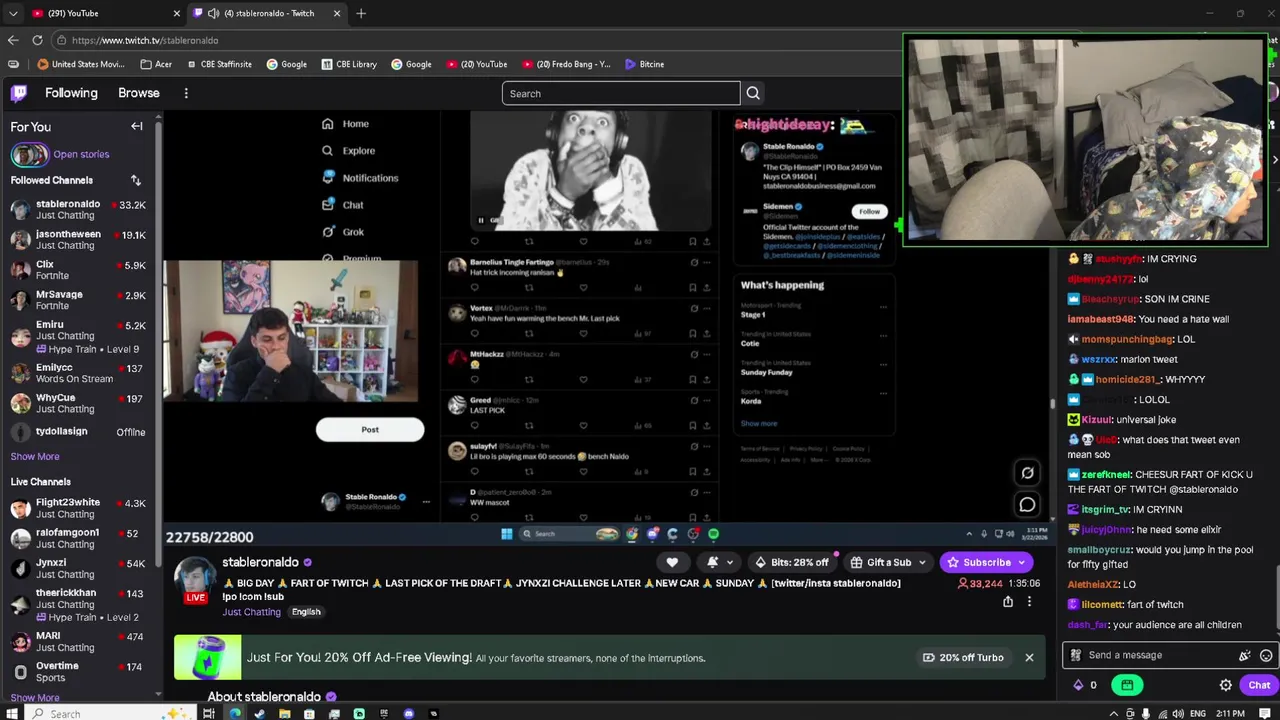Viewport: 1280px width, 720px height.
Task: Open a new browser tab
Action: tap(361, 13)
